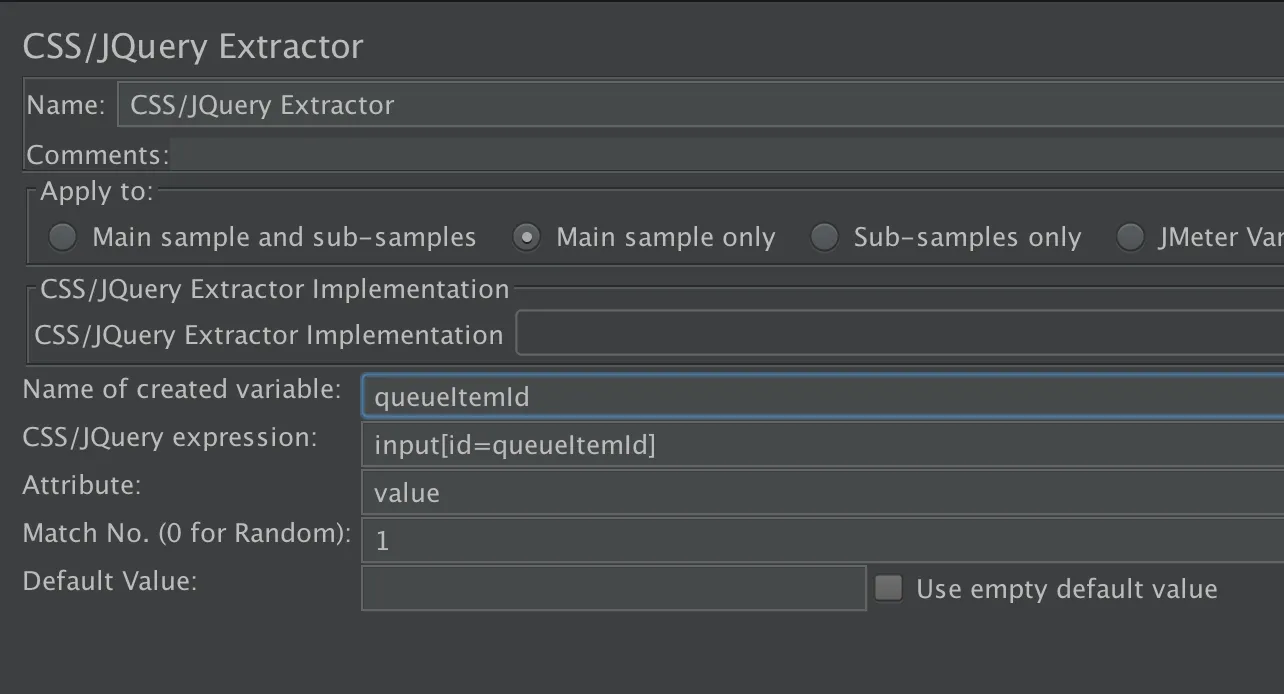This screenshot has width=1284, height=694.
Task: Choose the Sub-samples only radio button
Action: point(824,237)
